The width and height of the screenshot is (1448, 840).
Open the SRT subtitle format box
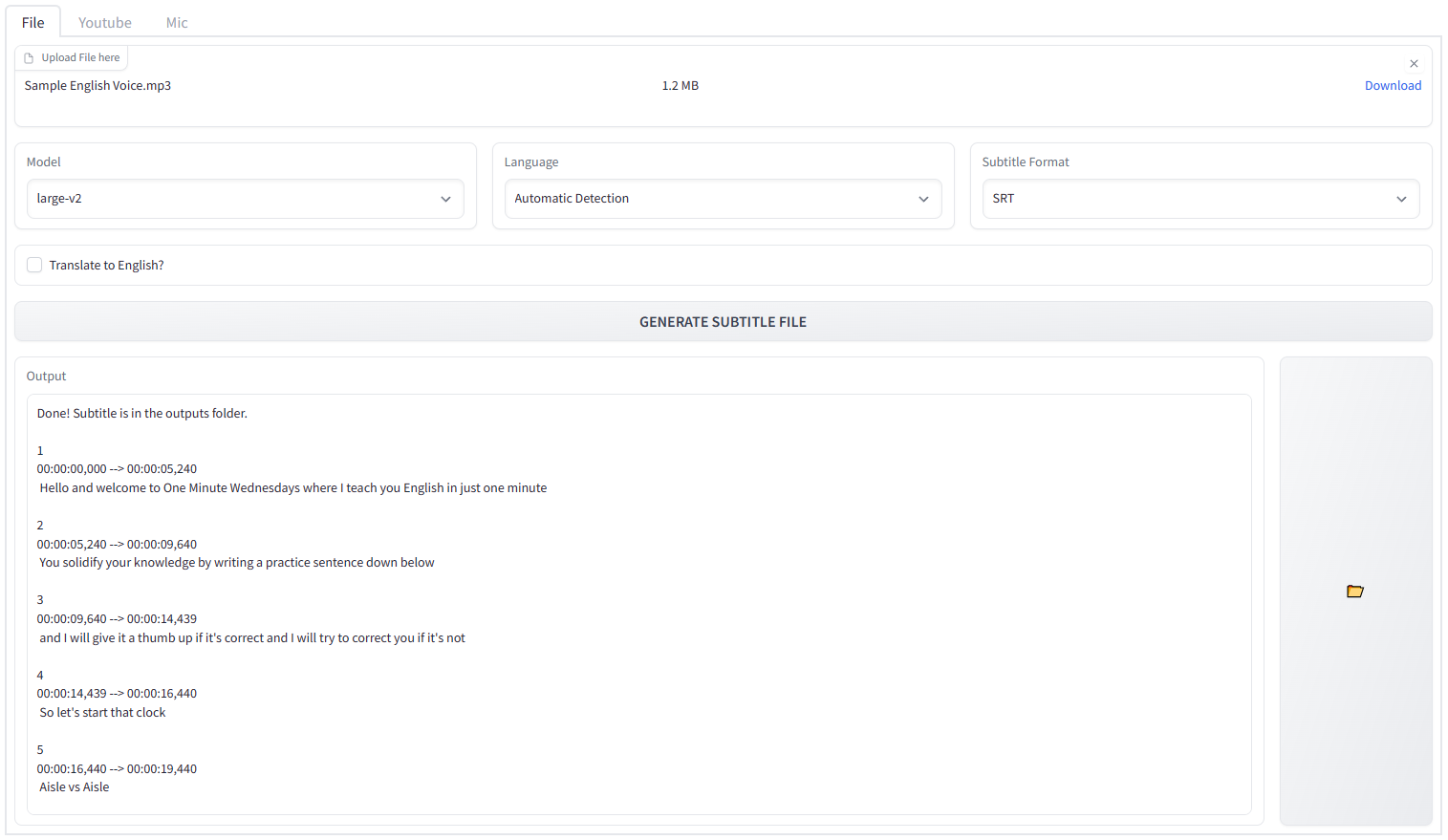(1185, 199)
